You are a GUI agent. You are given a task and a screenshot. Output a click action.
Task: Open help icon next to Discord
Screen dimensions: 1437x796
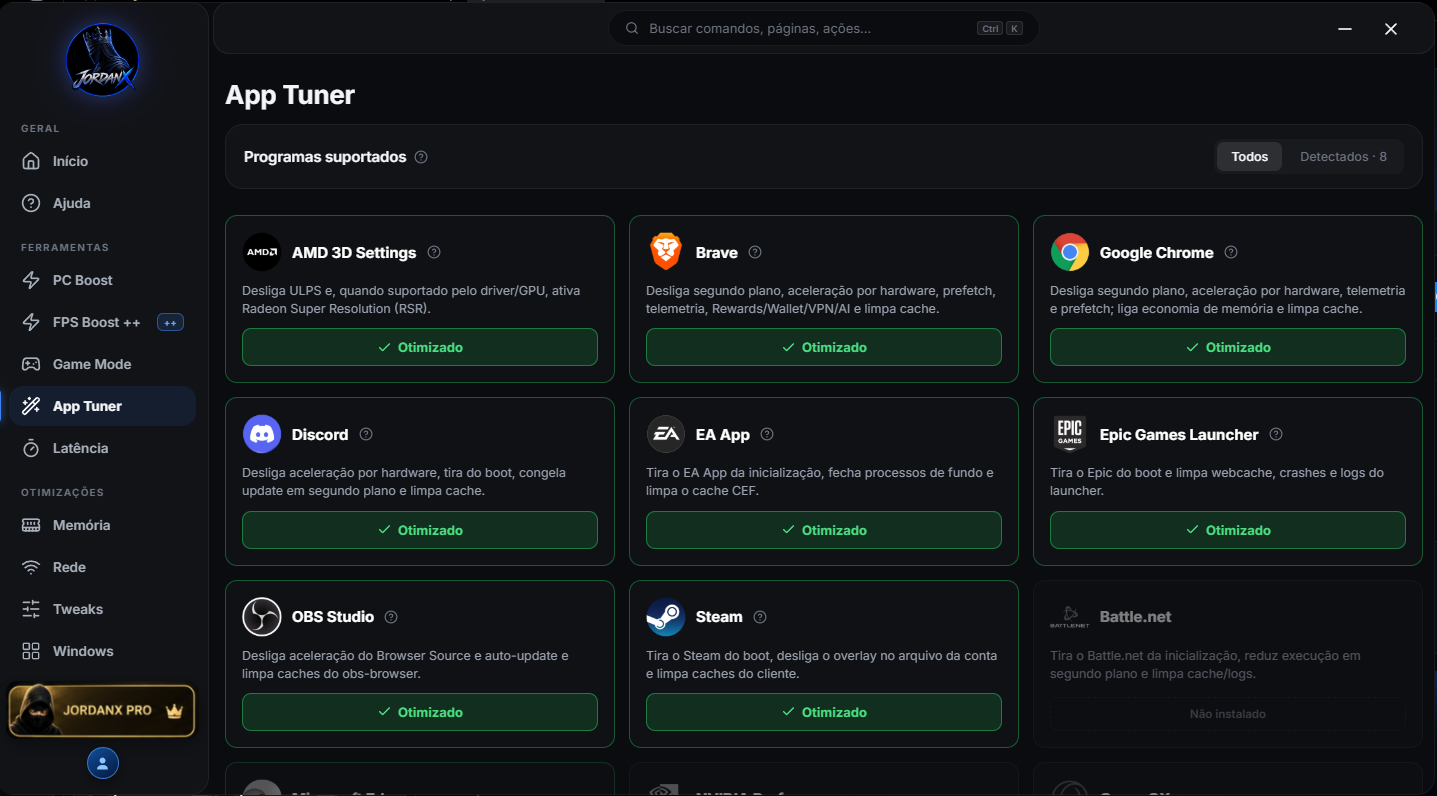(x=366, y=434)
